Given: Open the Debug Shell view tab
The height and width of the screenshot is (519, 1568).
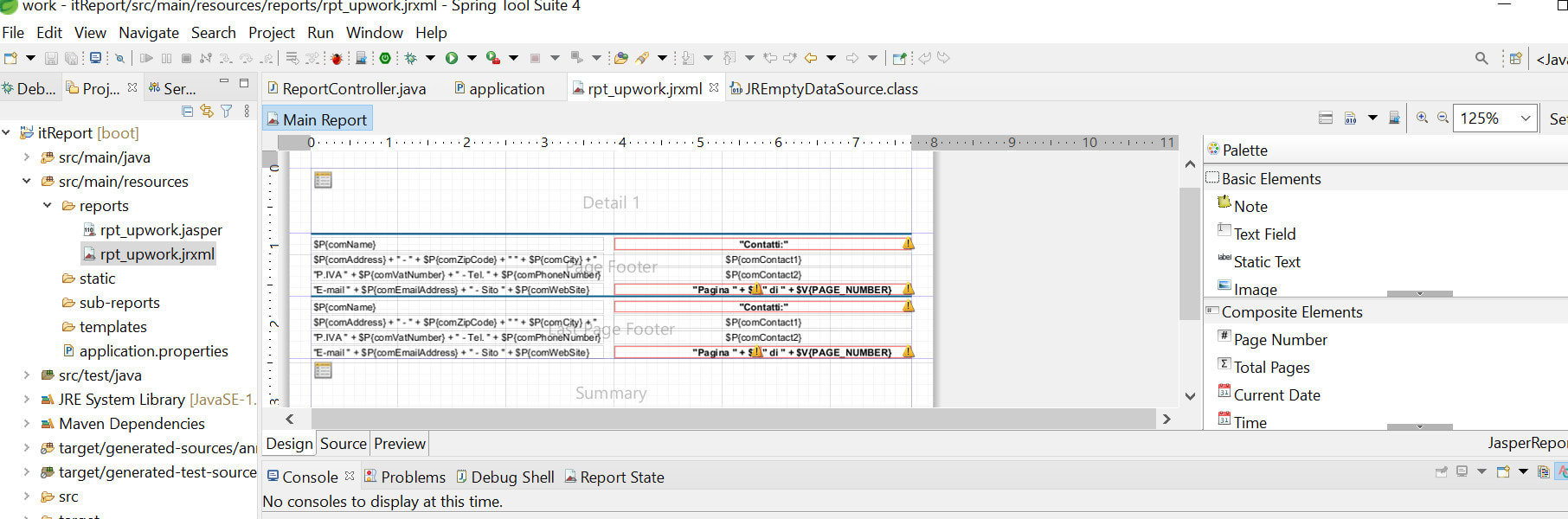Looking at the screenshot, I should tap(505, 477).
